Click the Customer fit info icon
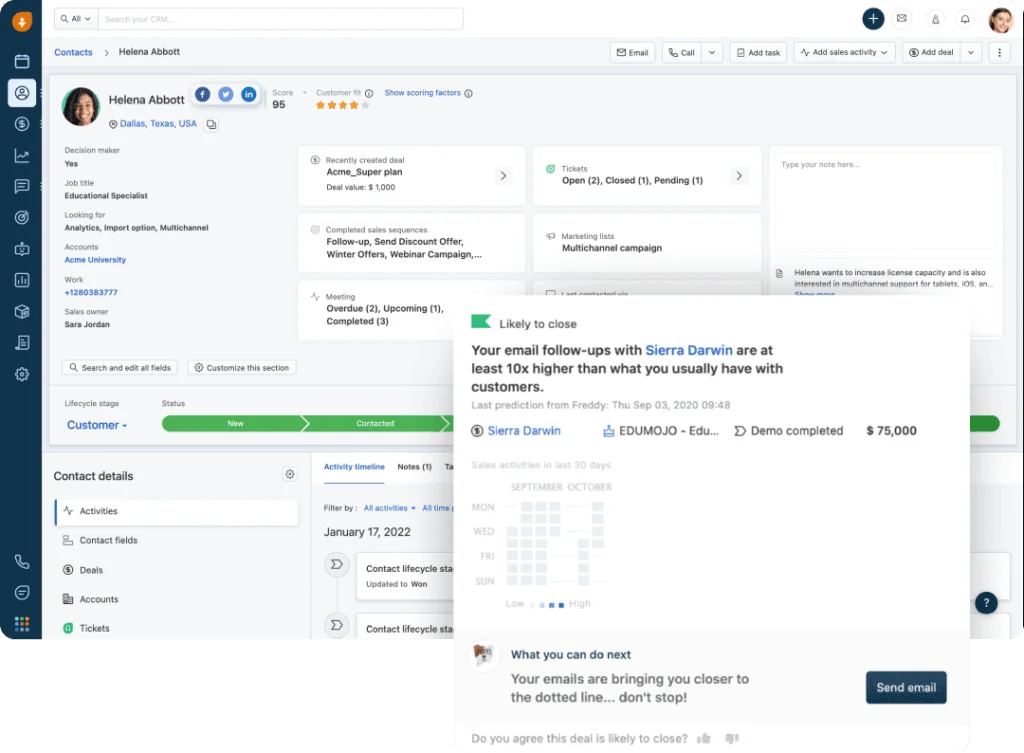The width and height of the screenshot is (1024, 753). (x=369, y=93)
